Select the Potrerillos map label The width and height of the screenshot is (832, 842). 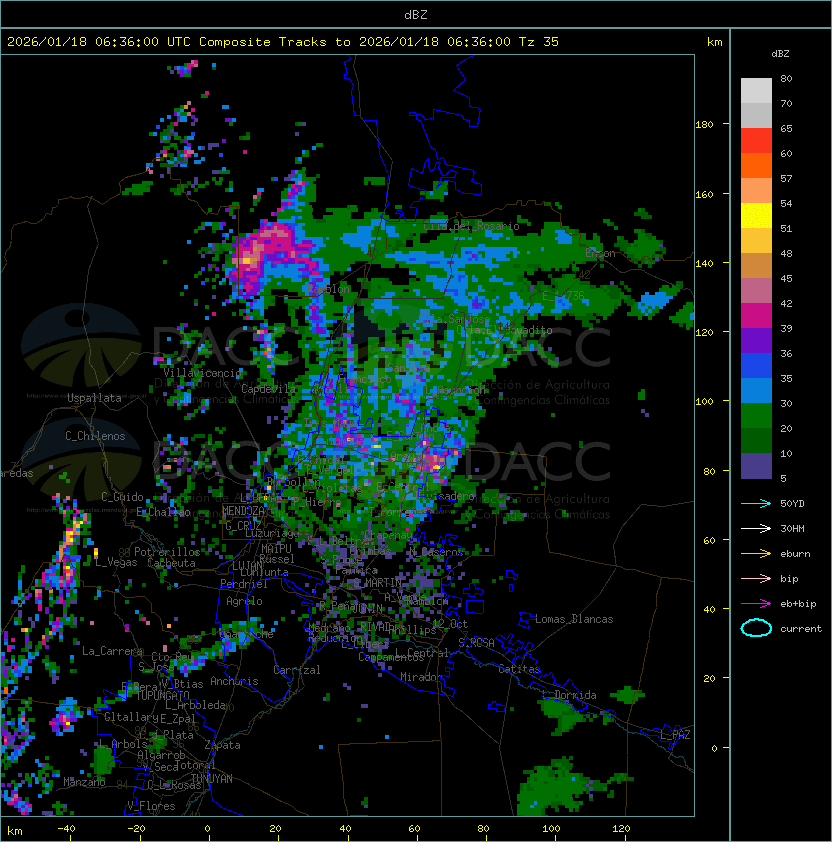click(x=167, y=552)
